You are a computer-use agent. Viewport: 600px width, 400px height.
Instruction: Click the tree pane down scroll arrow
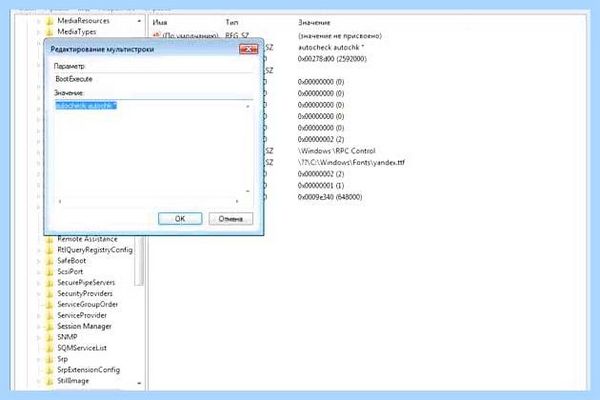pyautogui.click(x=139, y=383)
